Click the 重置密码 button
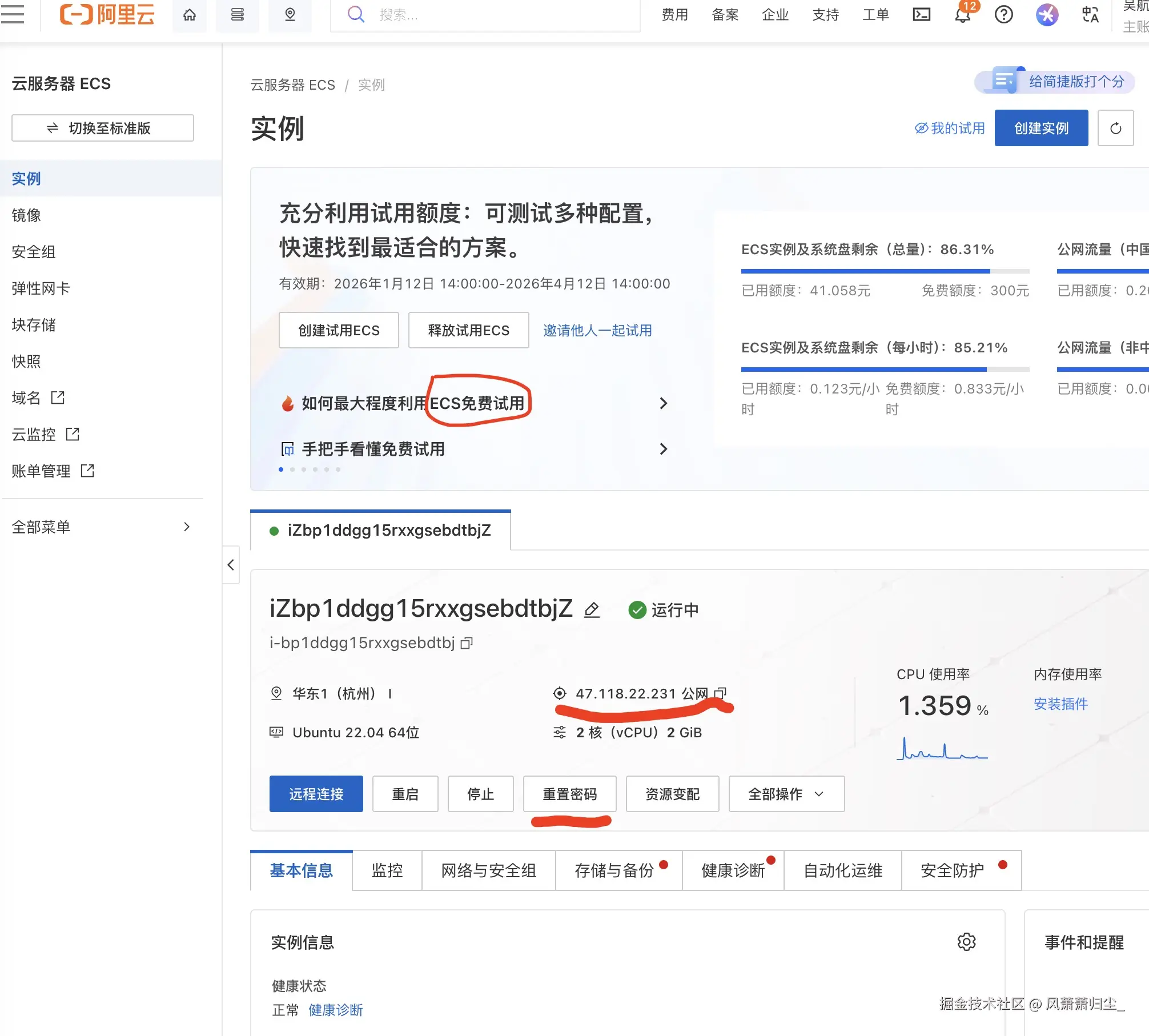 [x=569, y=794]
